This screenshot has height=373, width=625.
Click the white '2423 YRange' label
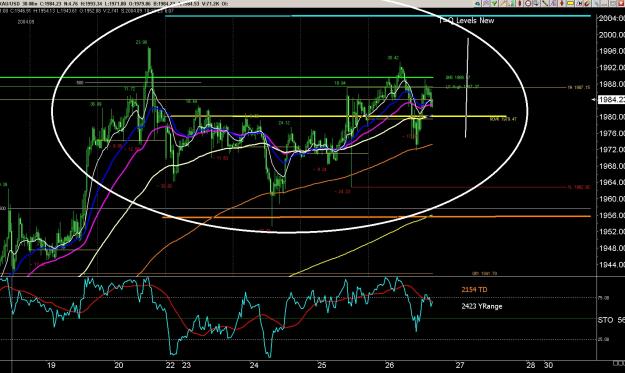[x=482, y=306]
